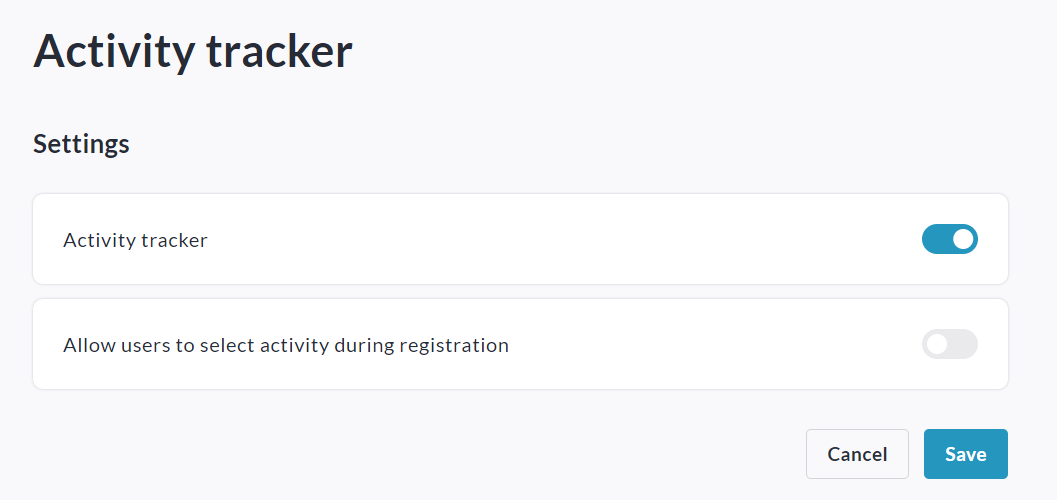Click the word "Activity" in the page title
The height and width of the screenshot is (500, 1057).
tap(113, 51)
